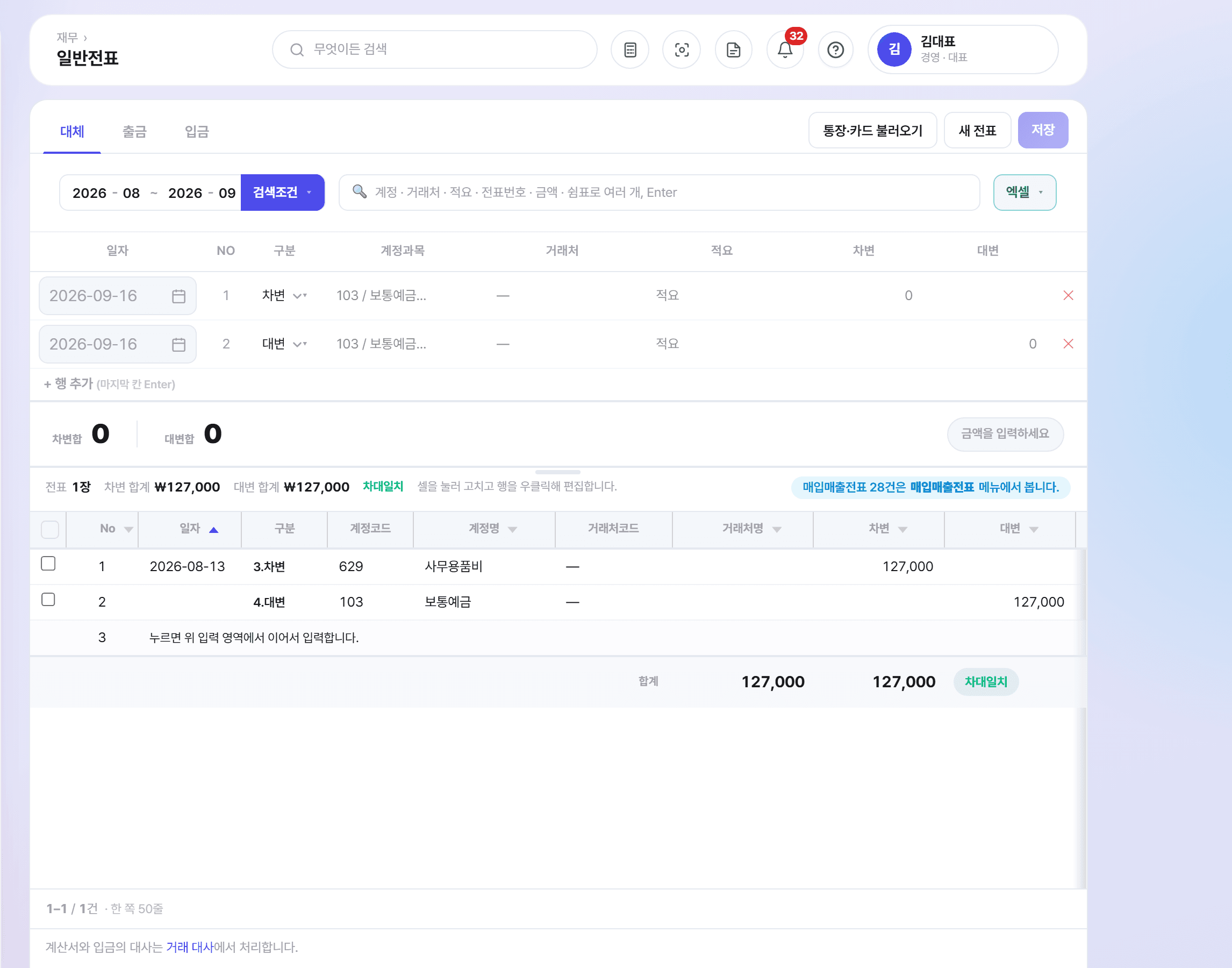The image size is (1232, 968).
Task: Click the magnifier icon in global search
Action: click(297, 50)
